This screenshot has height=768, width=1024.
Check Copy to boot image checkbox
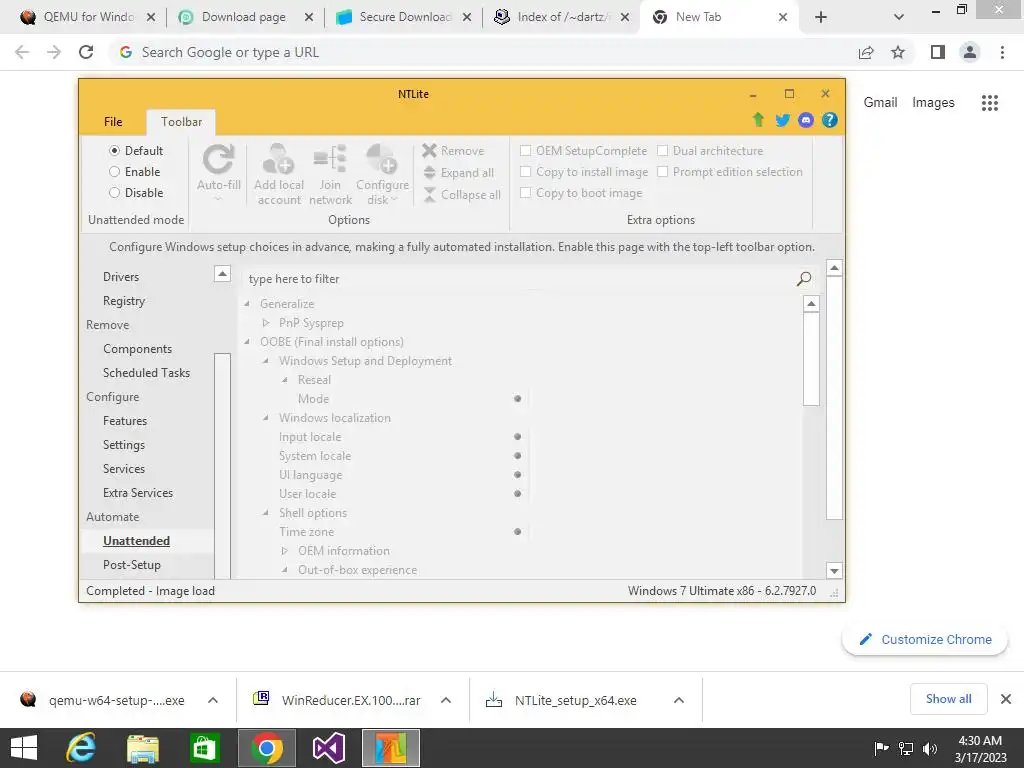[525, 193]
